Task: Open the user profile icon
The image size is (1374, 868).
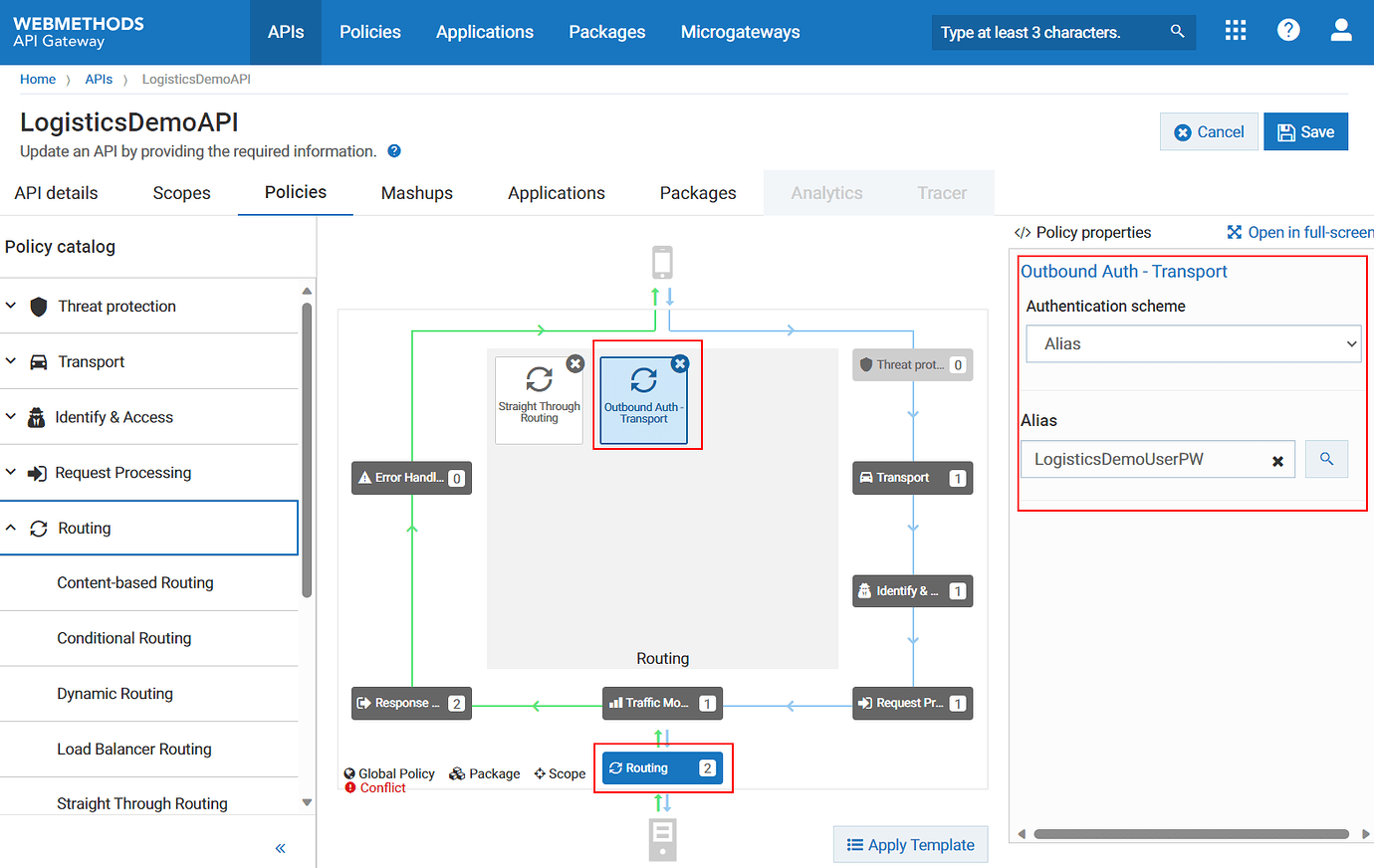Action: pos(1341,31)
